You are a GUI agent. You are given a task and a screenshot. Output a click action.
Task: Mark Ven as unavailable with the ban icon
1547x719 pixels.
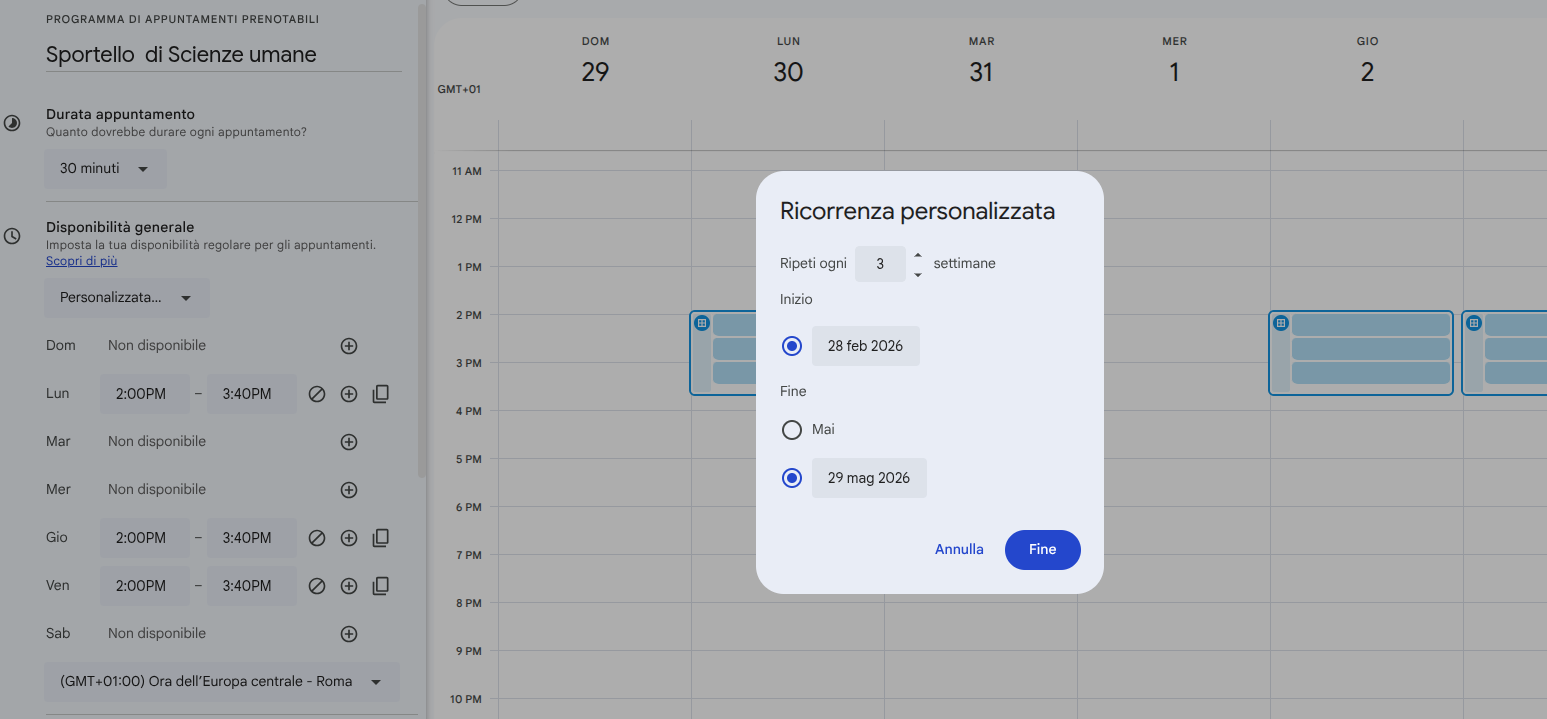[317, 586]
